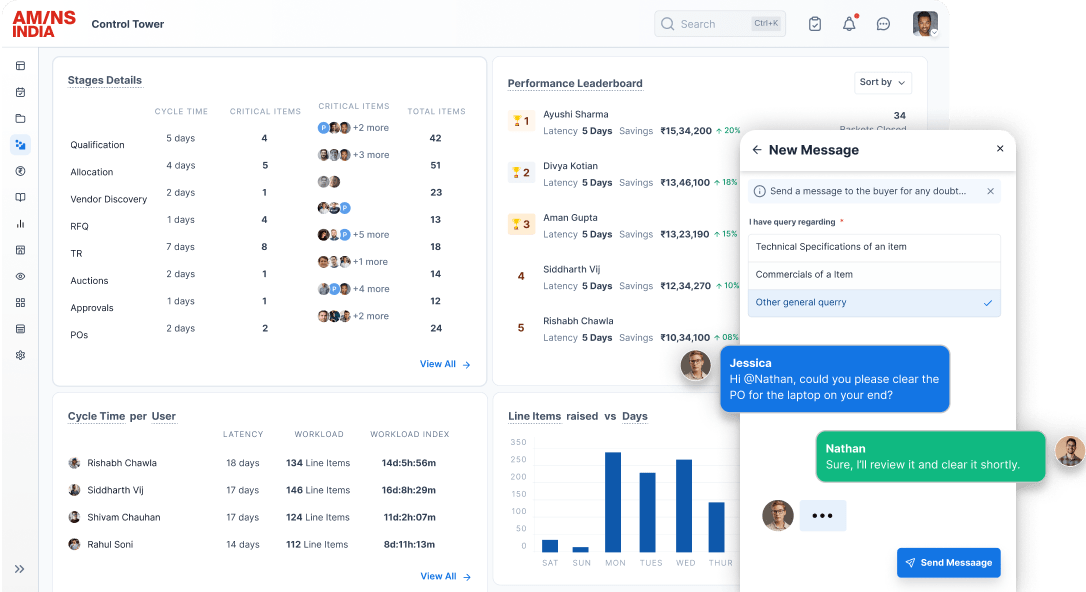Viewport: 1086px width, 592px height.
Task: Expand the sidebar with double chevron
Action: click(20, 569)
